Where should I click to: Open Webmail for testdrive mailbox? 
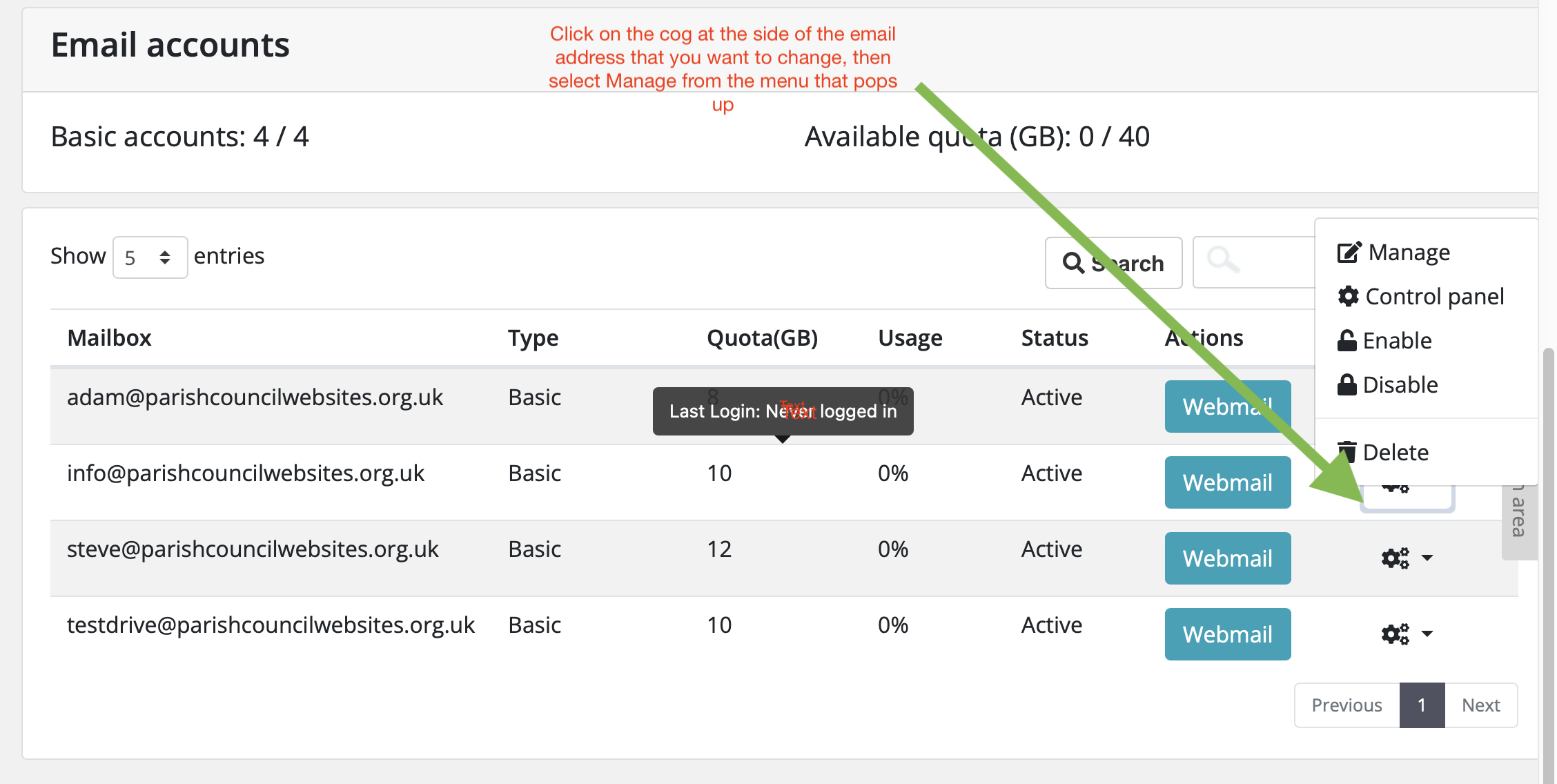[x=1227, y=634]
